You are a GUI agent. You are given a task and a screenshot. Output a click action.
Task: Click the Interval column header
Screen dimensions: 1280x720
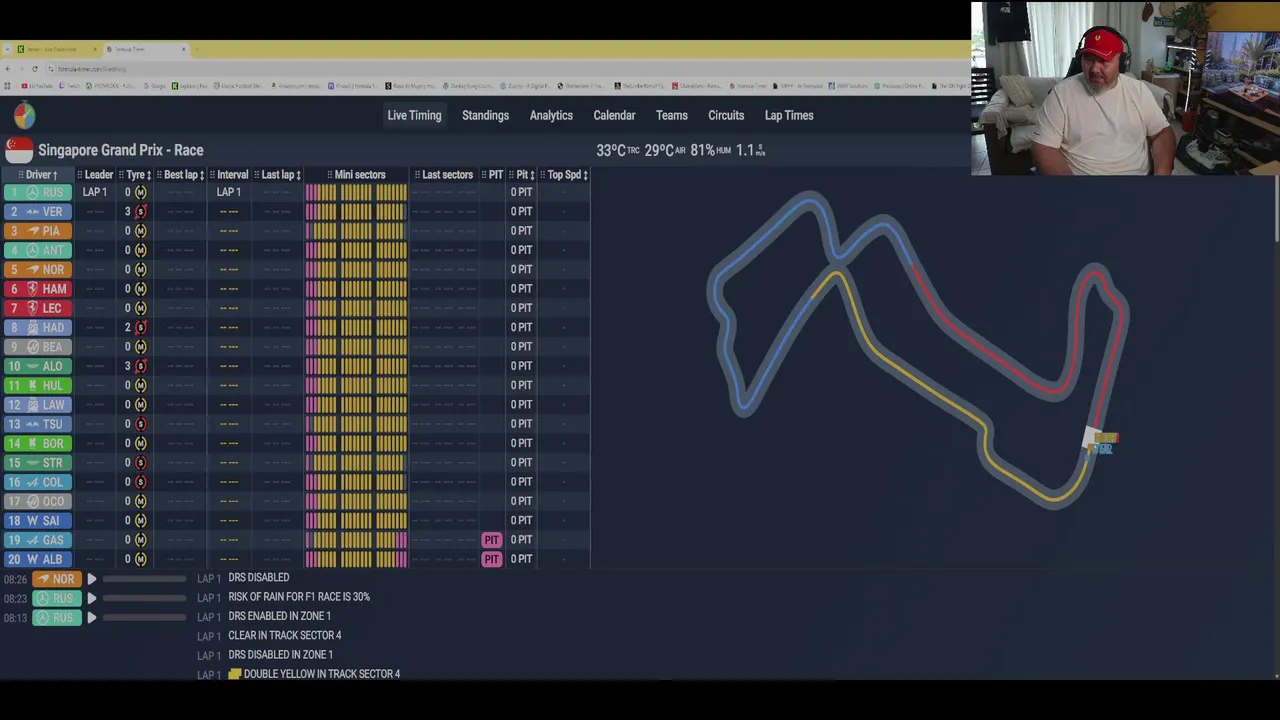[230, 175]
